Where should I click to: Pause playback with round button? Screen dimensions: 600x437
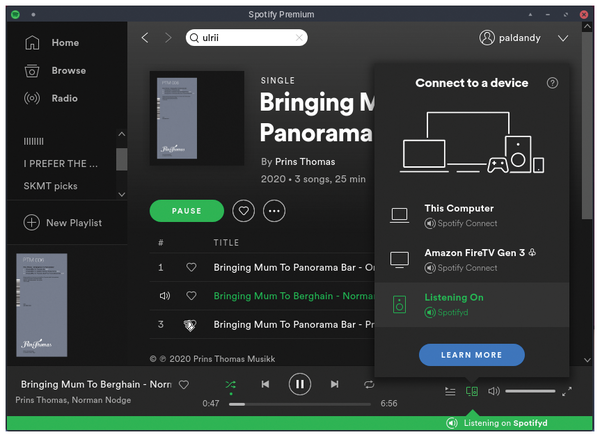(300, 384)
